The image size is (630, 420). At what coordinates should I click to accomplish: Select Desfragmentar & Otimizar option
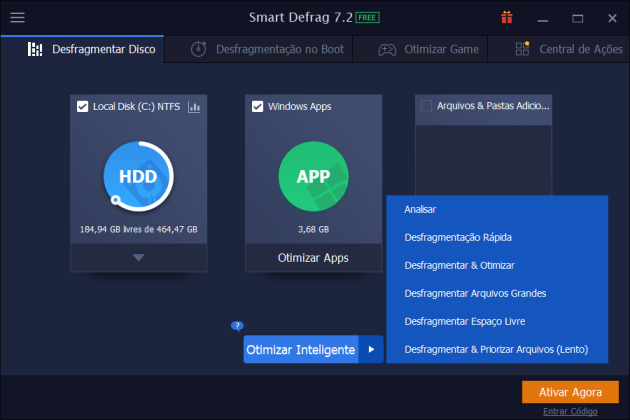point(497,265)
